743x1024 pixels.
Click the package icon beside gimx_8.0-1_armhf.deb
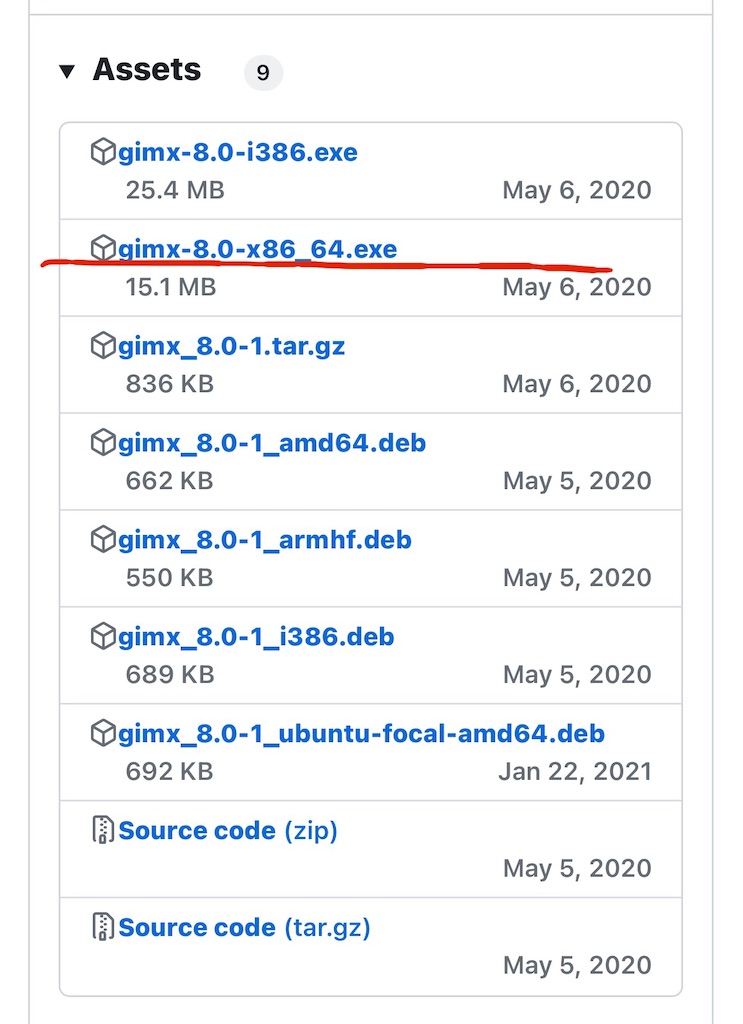103,540
